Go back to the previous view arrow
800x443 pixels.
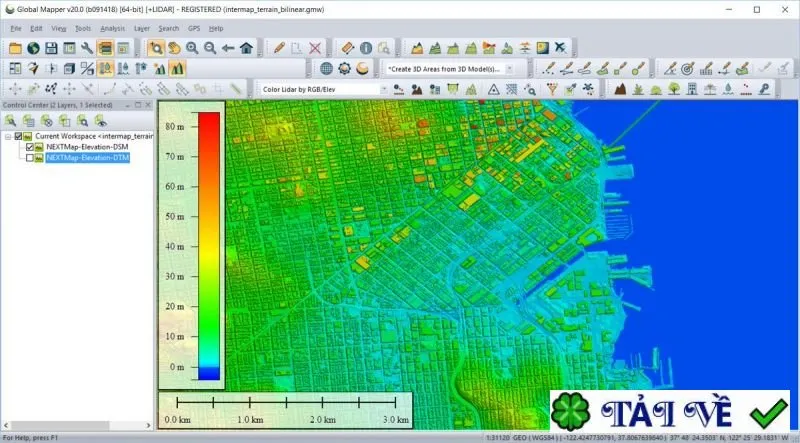(228, 48)
